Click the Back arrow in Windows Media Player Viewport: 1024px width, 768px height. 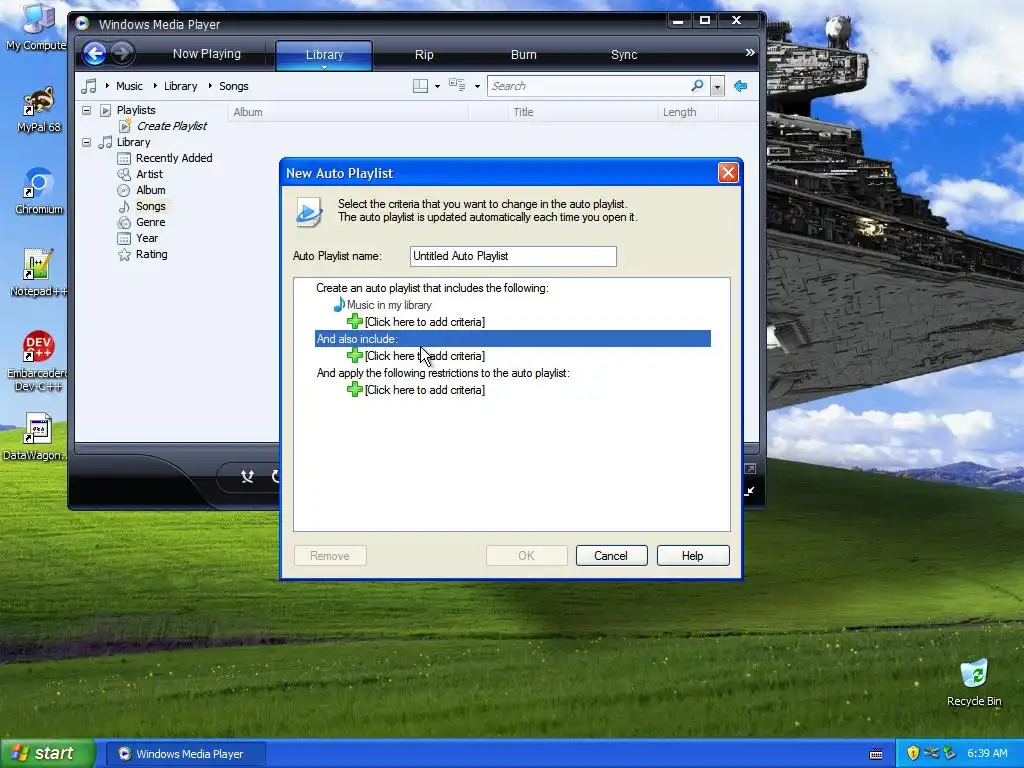coord(95,54)
